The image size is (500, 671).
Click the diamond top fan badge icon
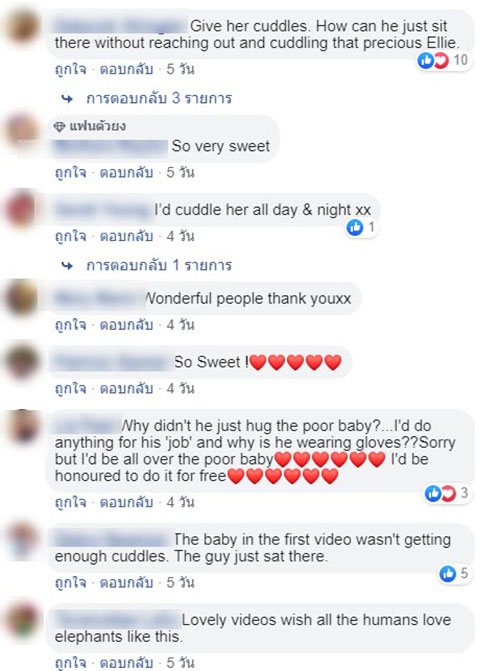59,127
